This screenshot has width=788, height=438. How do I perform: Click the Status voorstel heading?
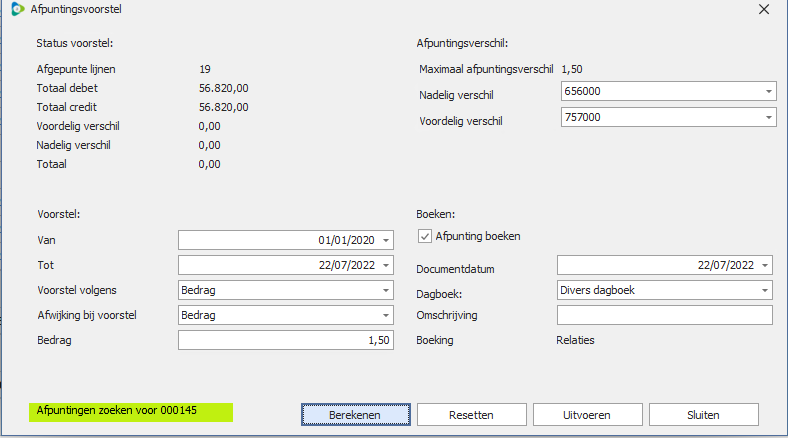click(x=74, y=44)
